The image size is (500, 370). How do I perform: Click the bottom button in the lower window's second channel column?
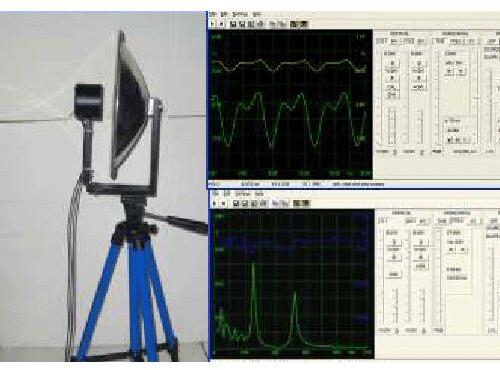tap(421, 266)
